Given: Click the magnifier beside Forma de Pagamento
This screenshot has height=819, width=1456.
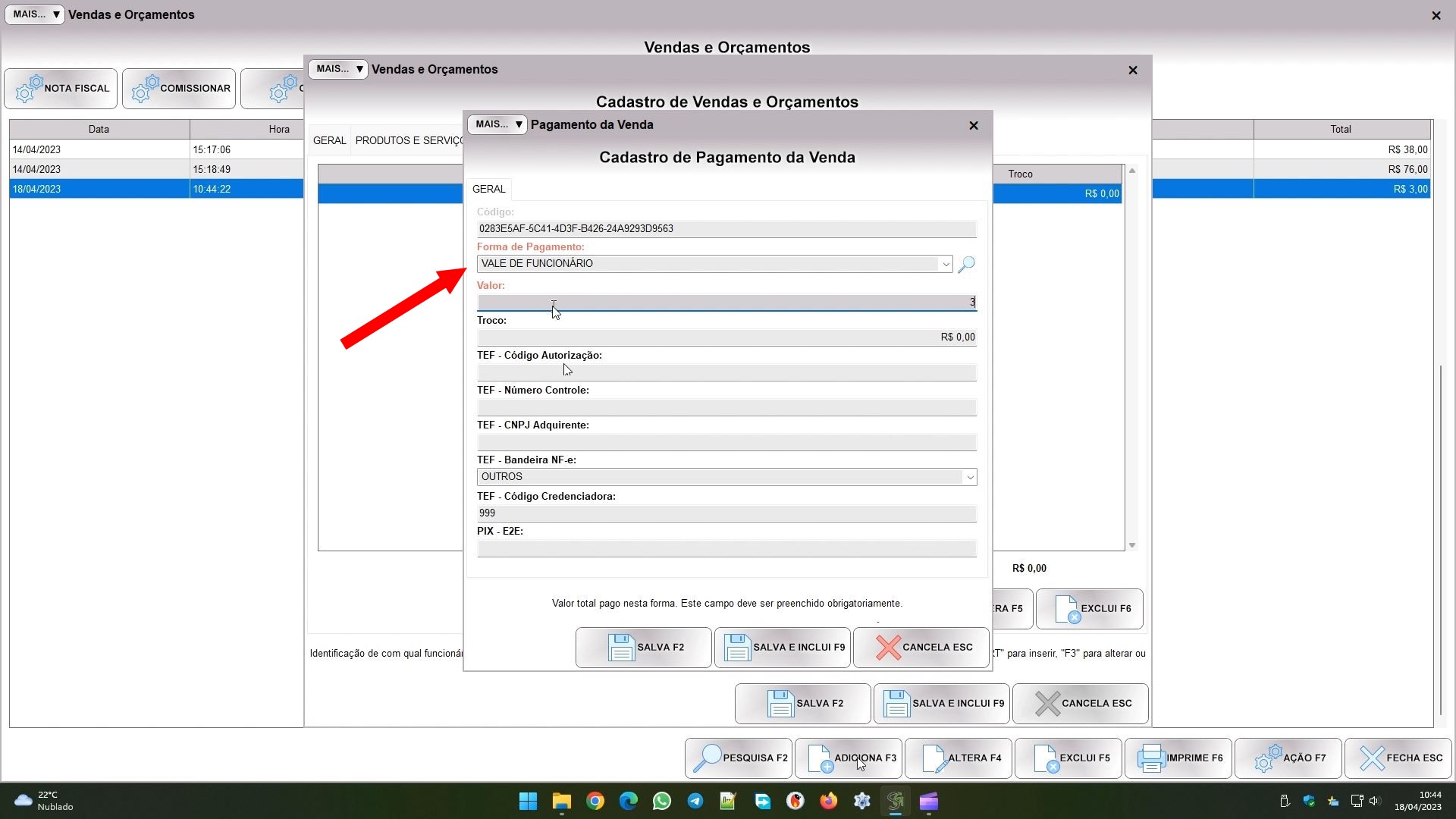Looking at the screenshot, I should [966, 264].
